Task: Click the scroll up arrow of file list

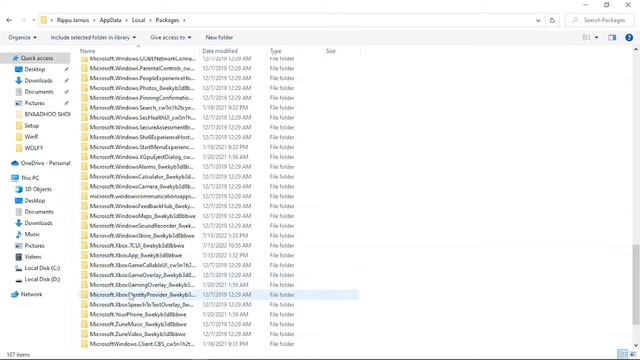Action: coord(636,50)
